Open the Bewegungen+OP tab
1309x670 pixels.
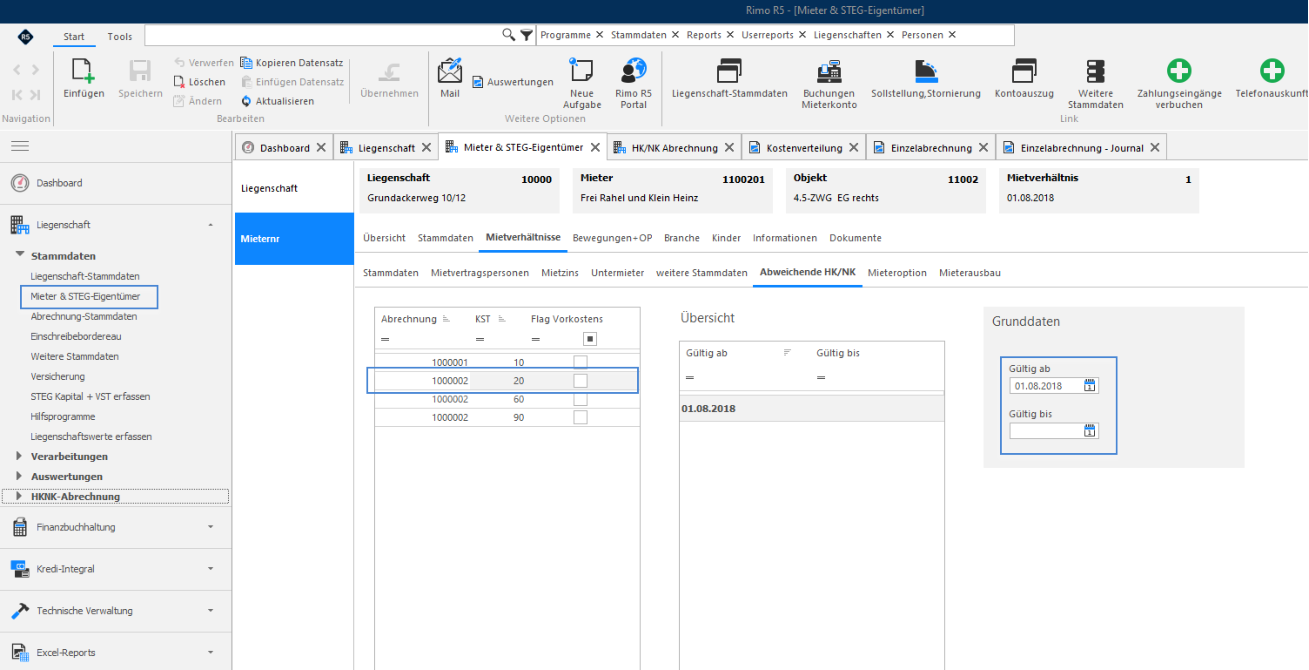[612, 238]
